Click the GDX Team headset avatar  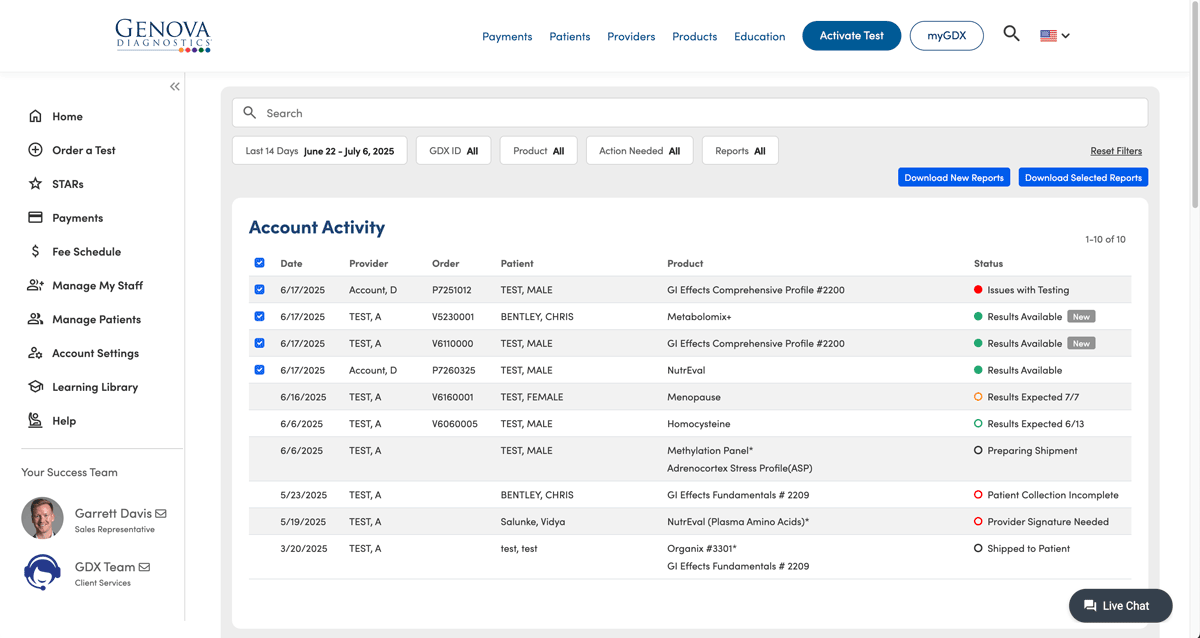[42, 571]
